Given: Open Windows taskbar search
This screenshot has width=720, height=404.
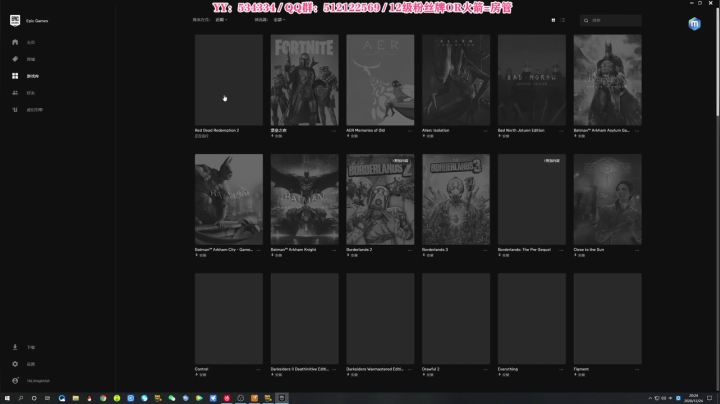Looking at the screenshot, I should point(21,398).
